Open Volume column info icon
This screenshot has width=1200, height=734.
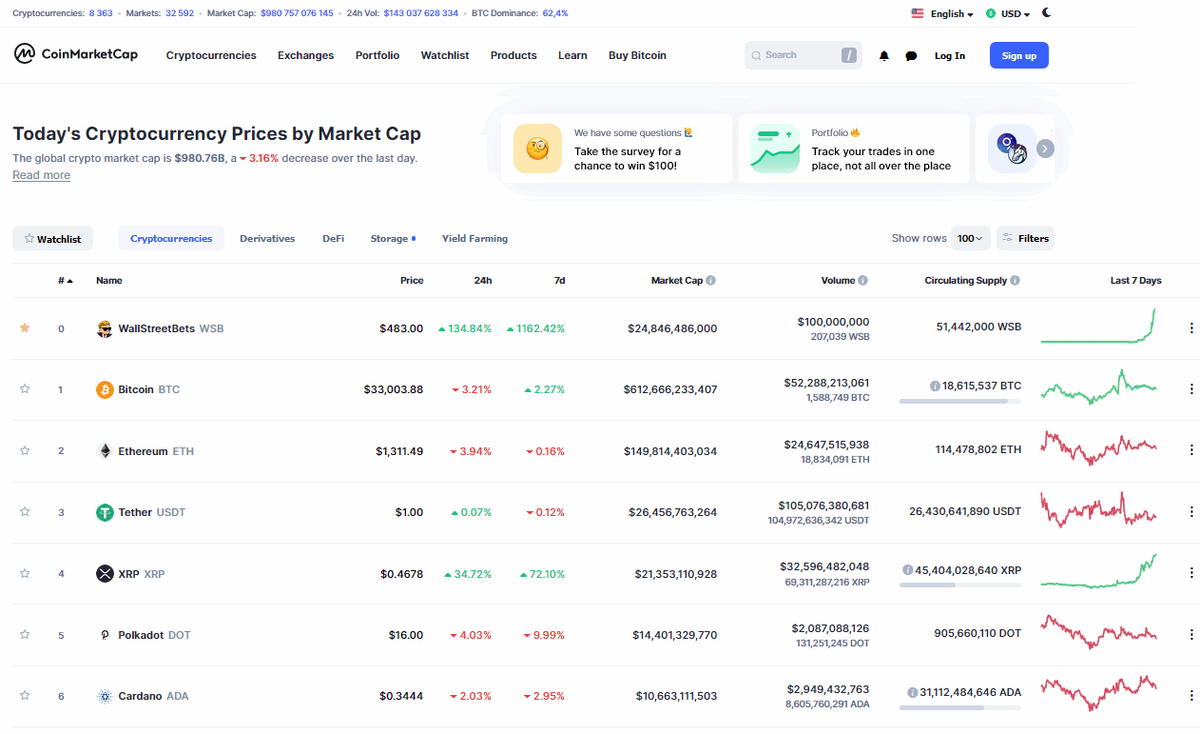click(x=863, y=281)
